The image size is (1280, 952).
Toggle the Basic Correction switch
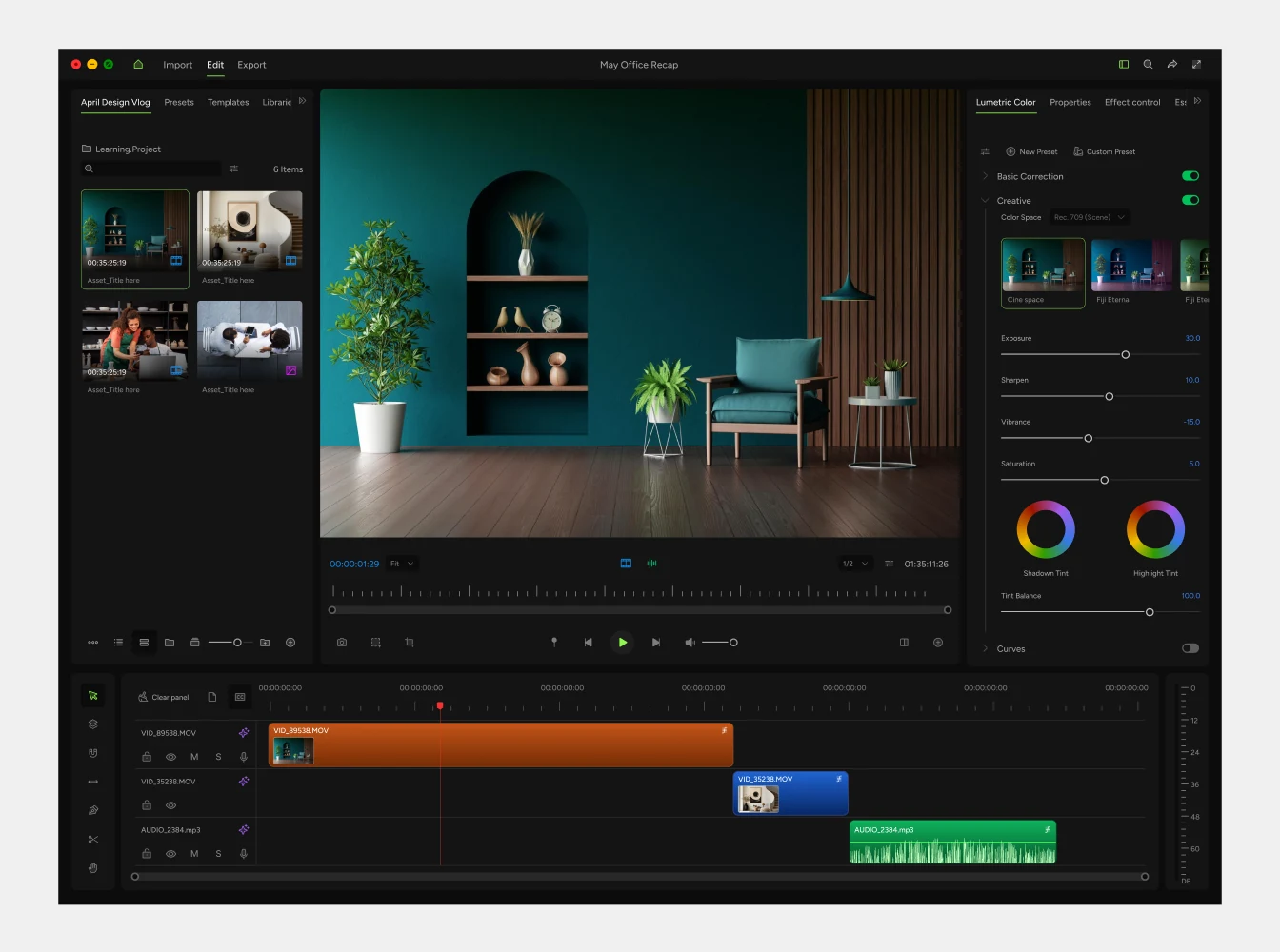(x=1190, y=176)
